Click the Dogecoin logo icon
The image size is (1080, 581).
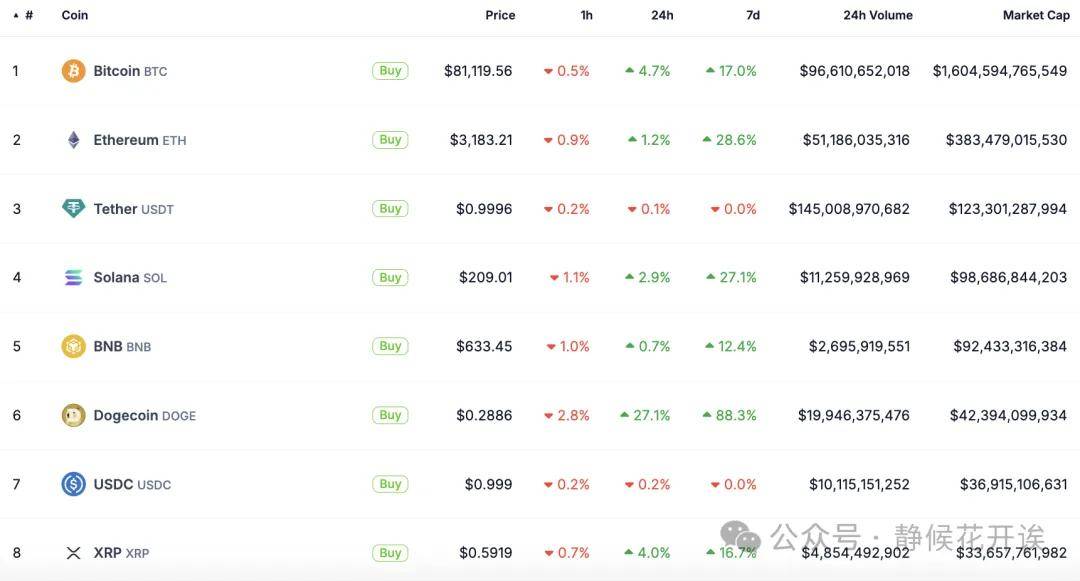tap(74, 415)
